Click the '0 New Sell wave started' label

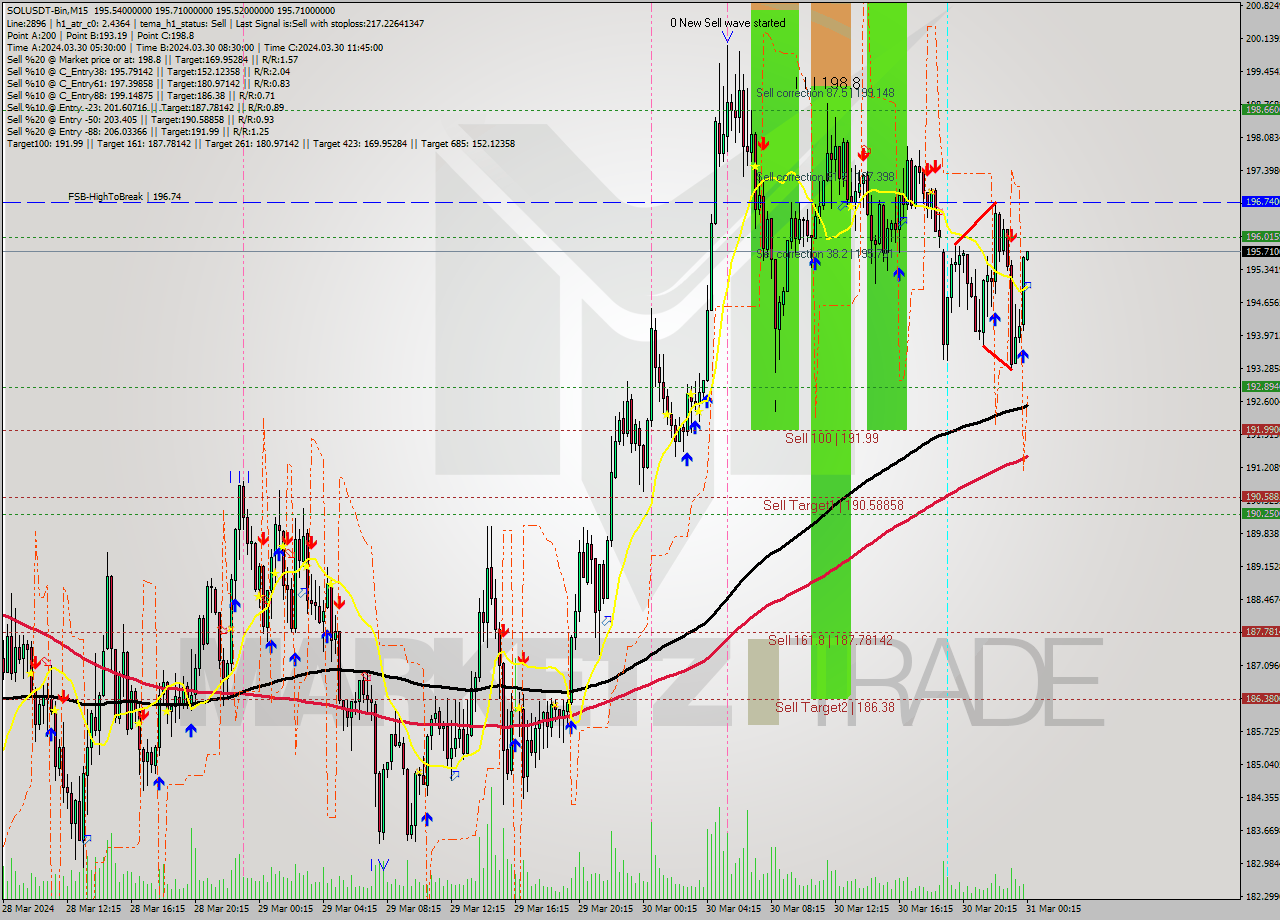tap(727, 22)
